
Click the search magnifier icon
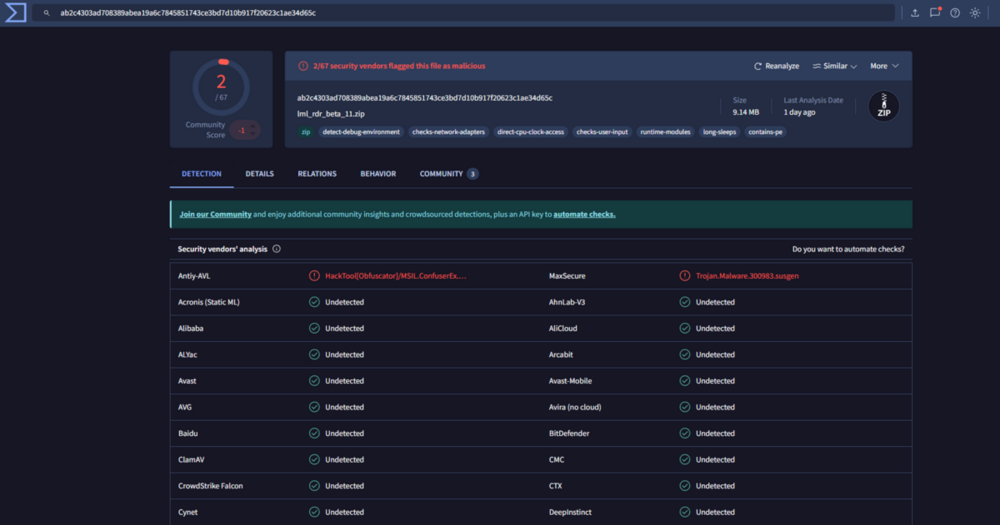[47, 13]
